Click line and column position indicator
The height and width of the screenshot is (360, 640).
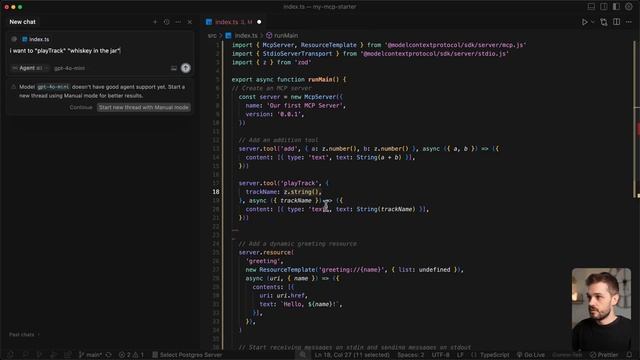[x=352, y=355]
